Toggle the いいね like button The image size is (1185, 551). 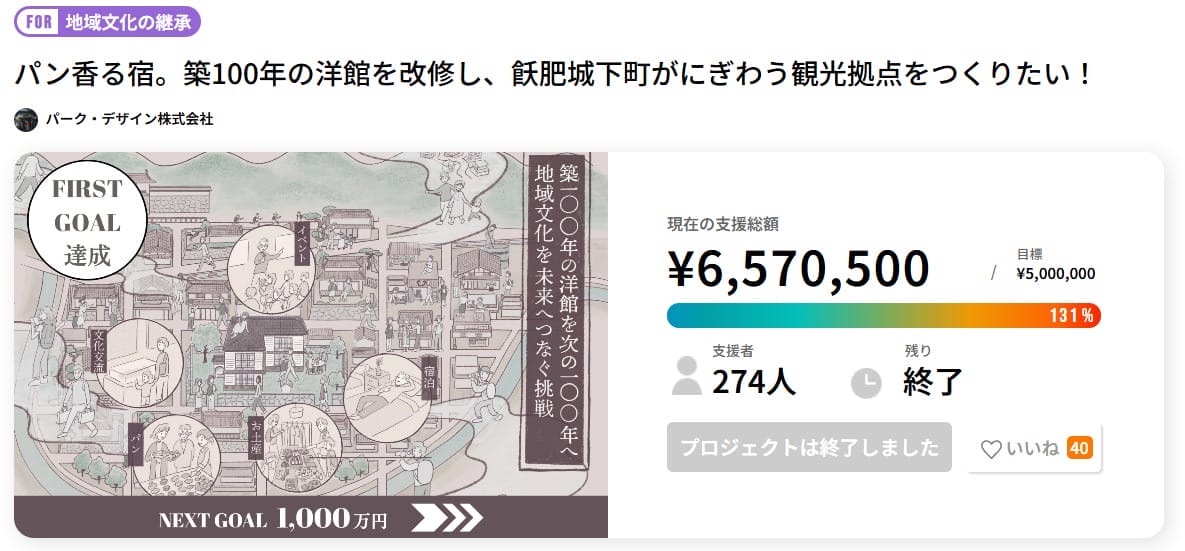pos(1034,448)
